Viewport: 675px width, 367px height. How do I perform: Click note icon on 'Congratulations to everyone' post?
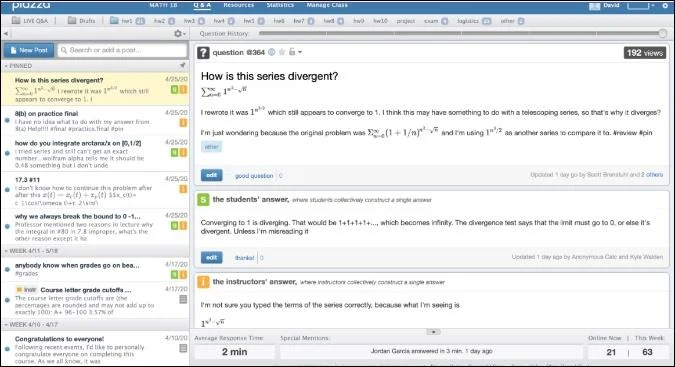(183, 348)
